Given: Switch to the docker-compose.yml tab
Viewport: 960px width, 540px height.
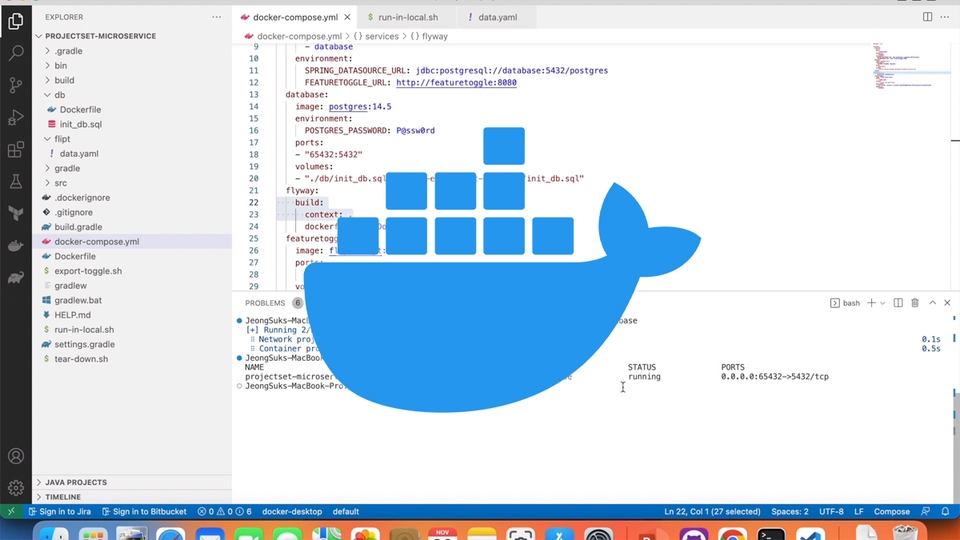Looking at the screenshot, I should (x=295, y=17).
